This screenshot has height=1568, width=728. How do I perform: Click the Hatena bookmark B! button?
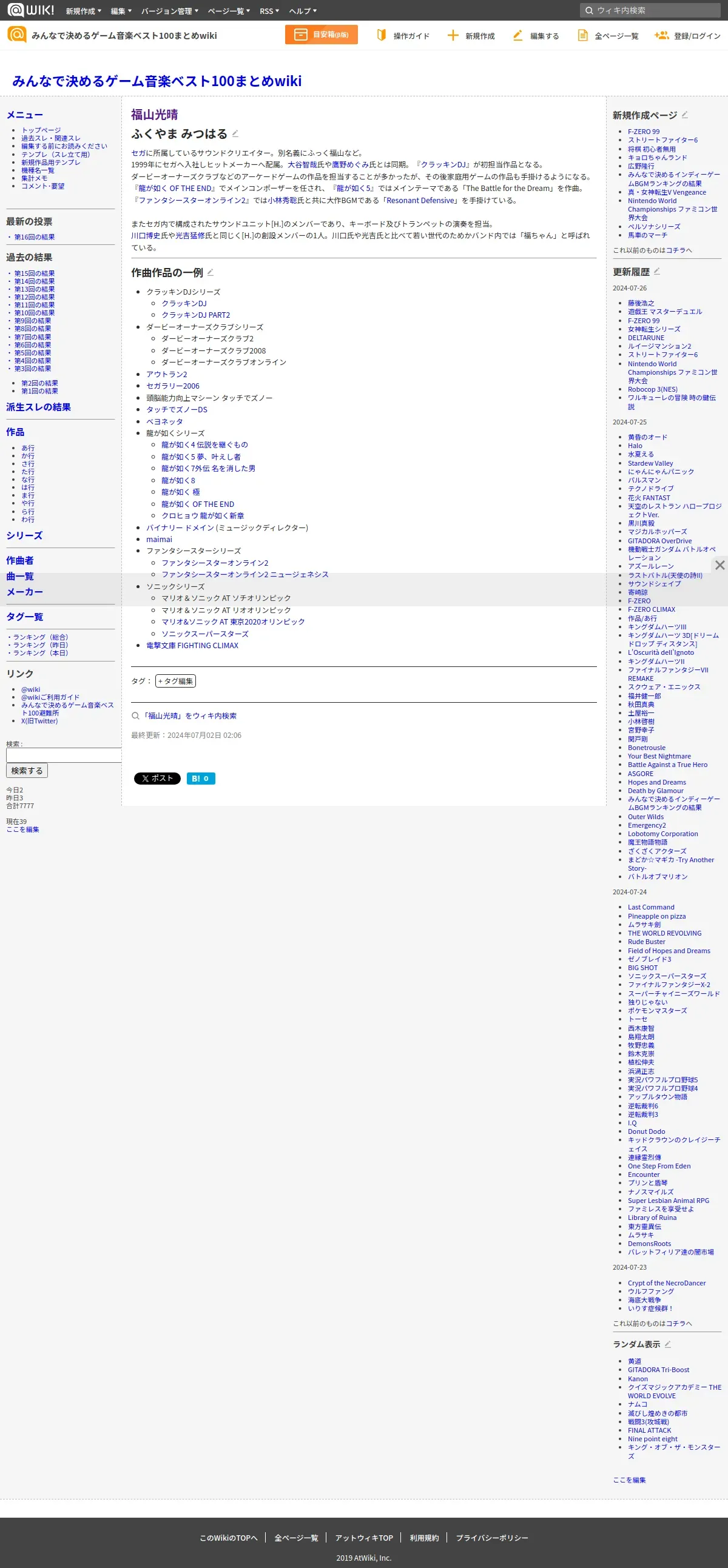(x=200, y=778)
